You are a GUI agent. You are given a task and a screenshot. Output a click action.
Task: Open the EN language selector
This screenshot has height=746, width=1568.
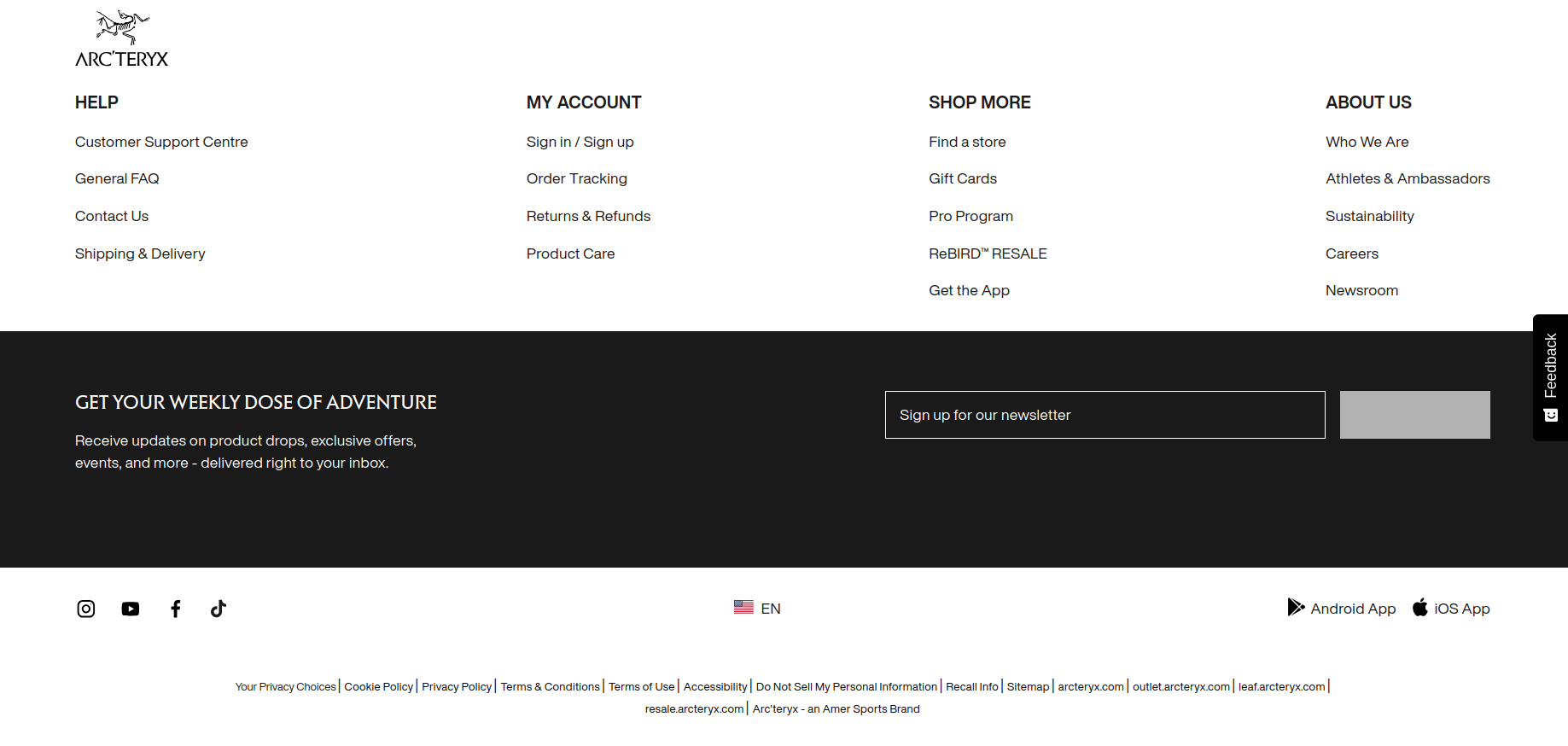[757, 608]
